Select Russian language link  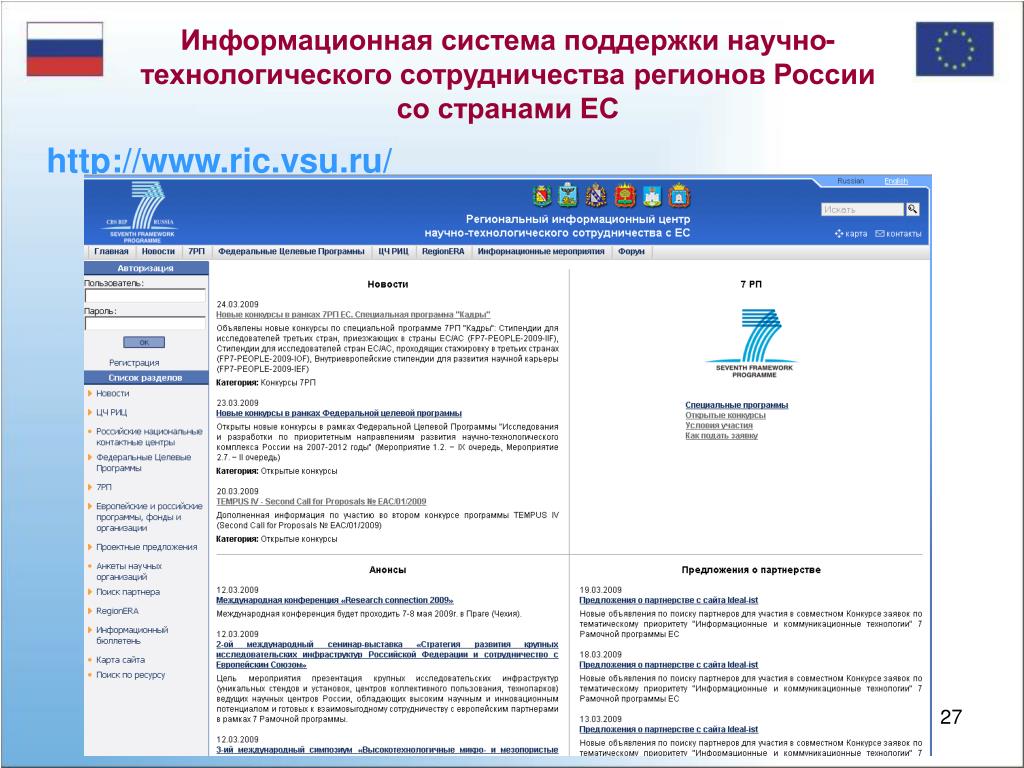point(850,181)
